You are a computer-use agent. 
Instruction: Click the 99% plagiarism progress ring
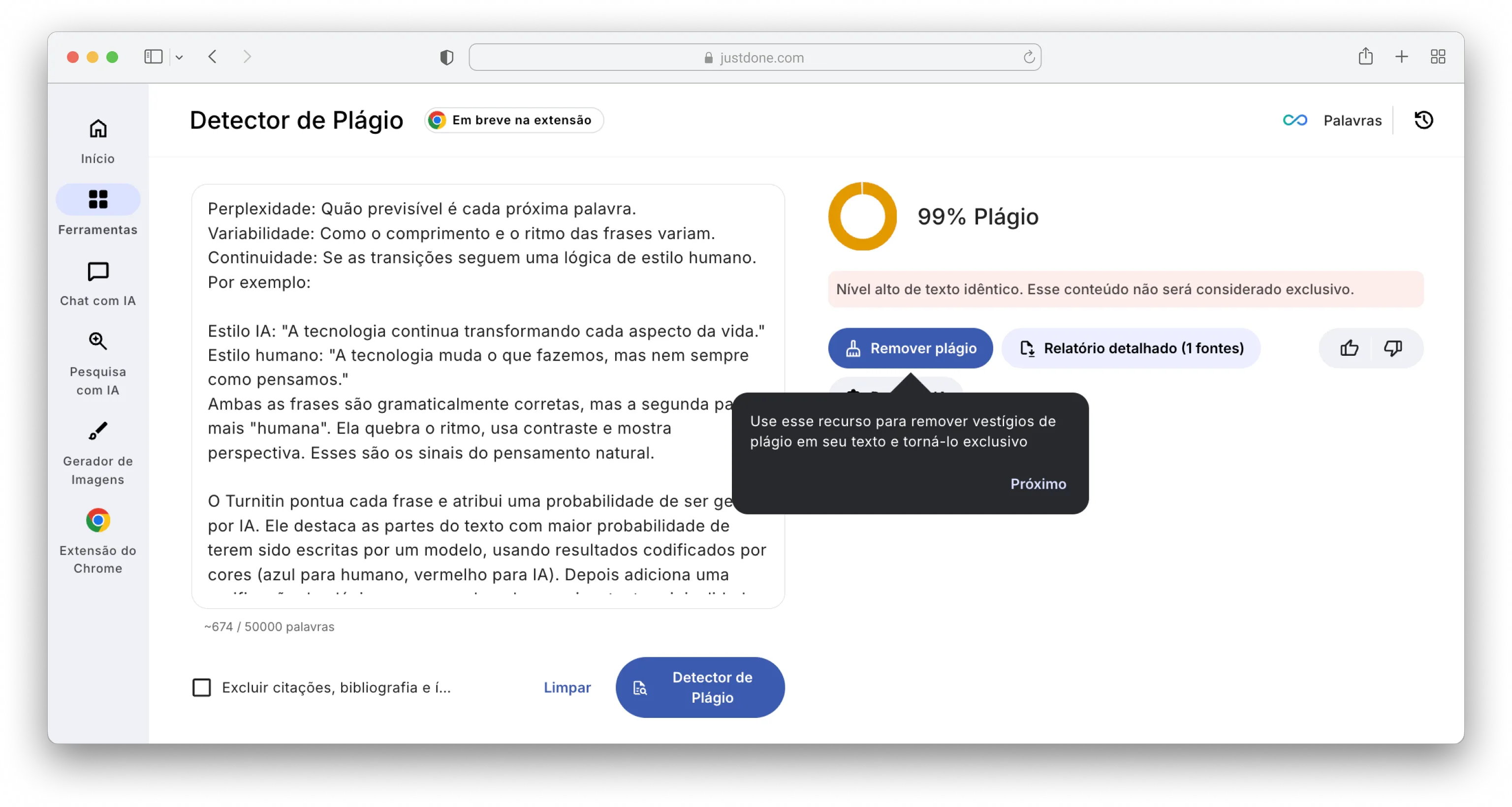tap(862, 217)
